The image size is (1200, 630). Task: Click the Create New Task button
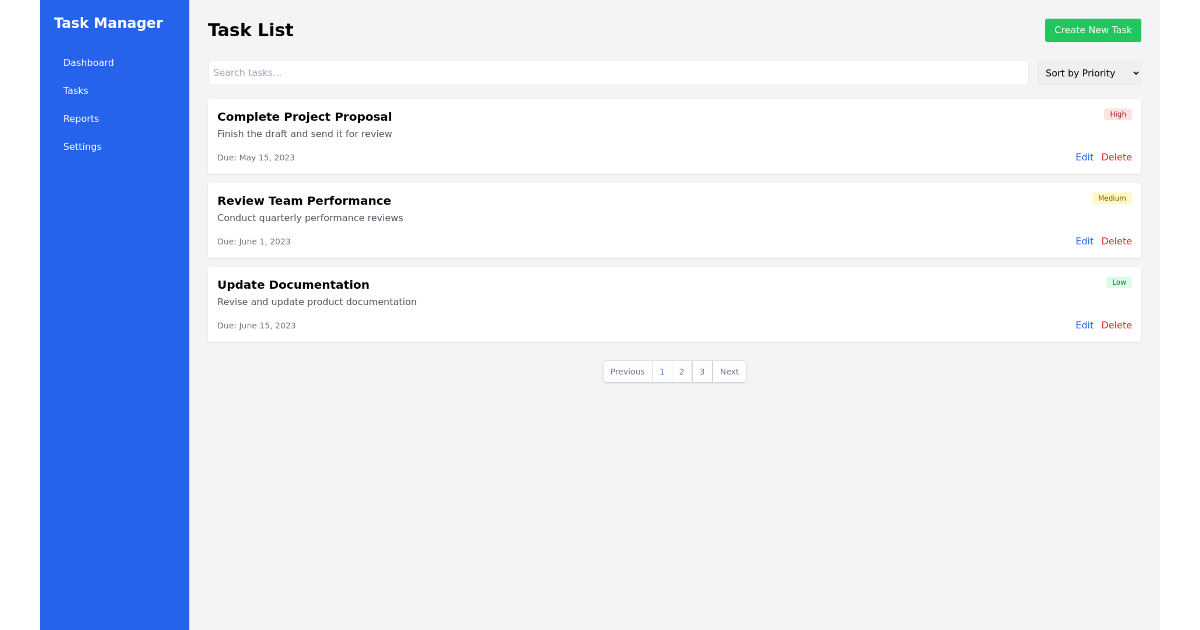coord(1092,30)
